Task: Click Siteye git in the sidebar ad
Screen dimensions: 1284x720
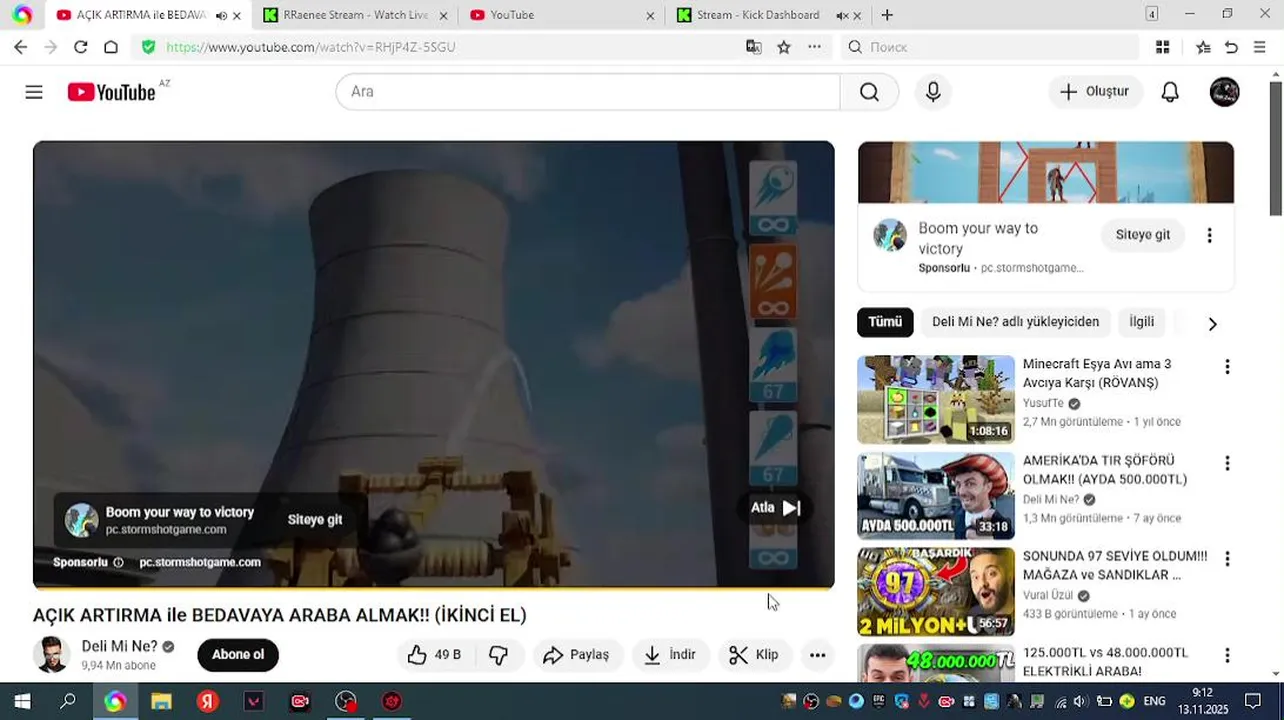Action: click(x=1142, y=235)
